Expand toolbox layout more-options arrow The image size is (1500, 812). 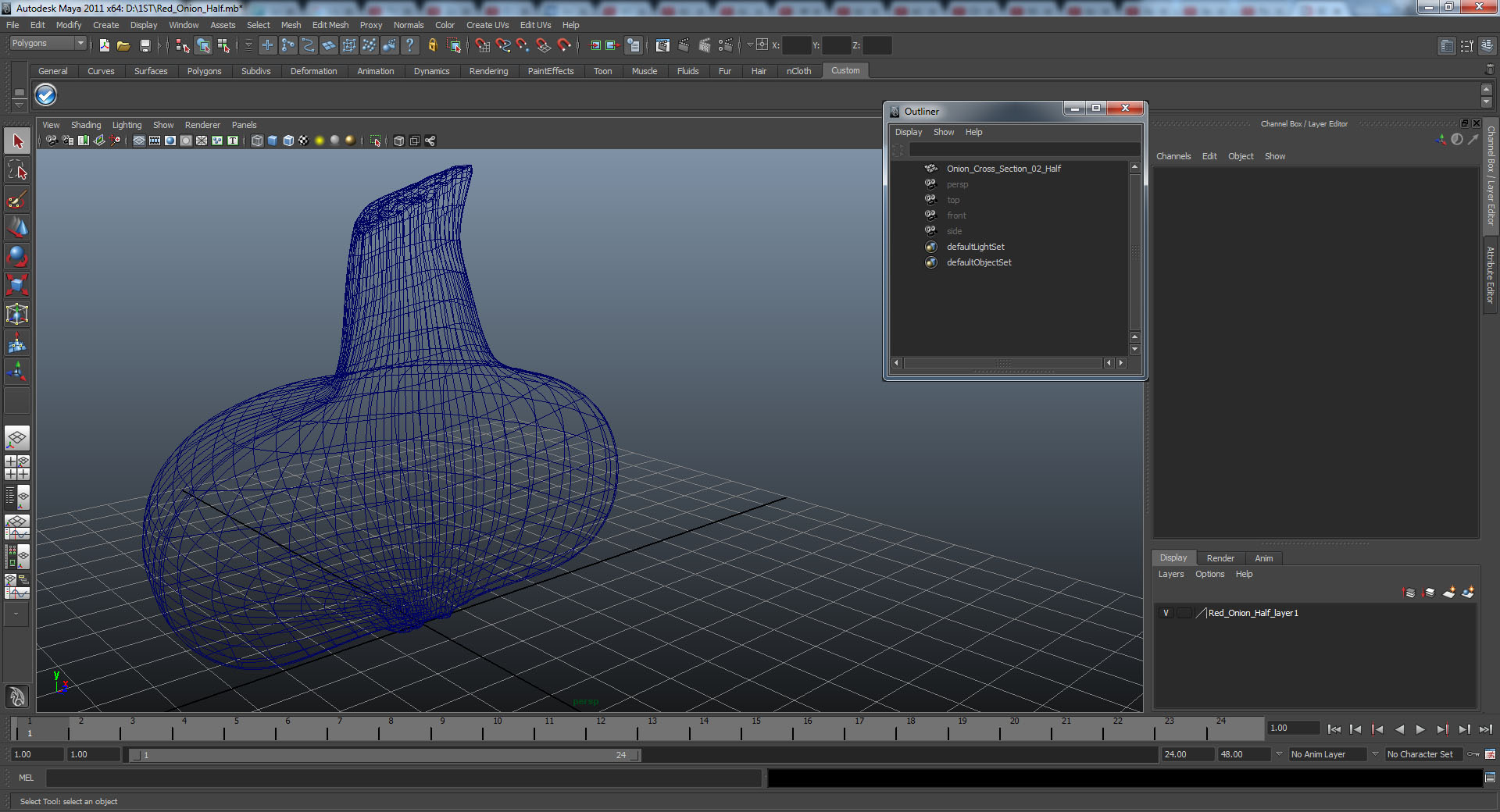click(17, 614)
